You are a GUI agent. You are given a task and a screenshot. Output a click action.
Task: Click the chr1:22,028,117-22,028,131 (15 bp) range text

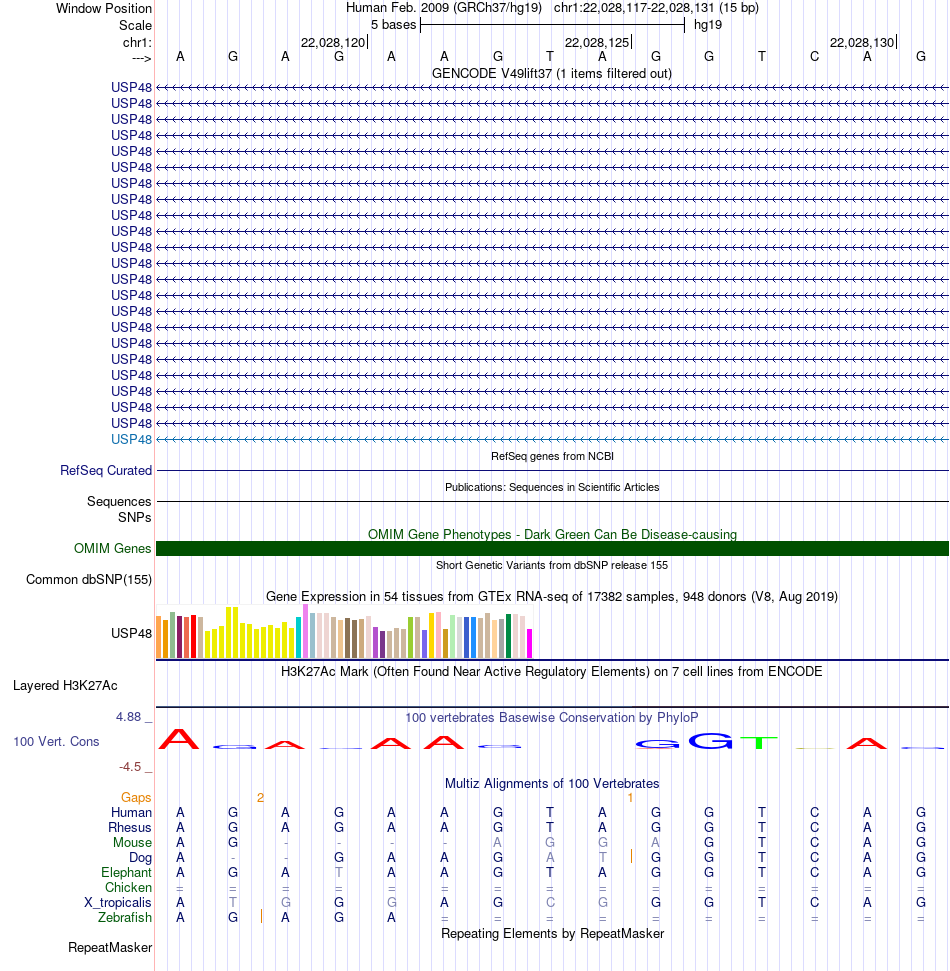(656, 8)
